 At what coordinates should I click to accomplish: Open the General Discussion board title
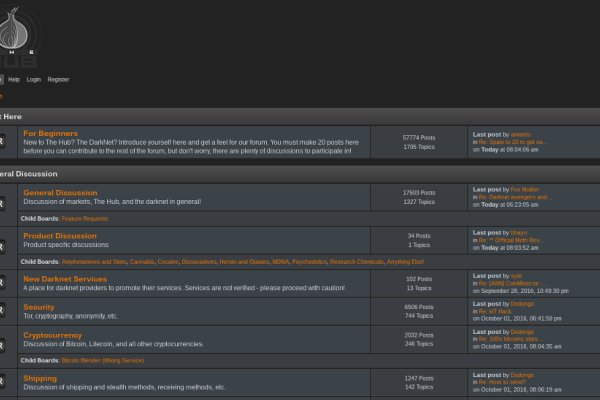click(60, 192)
